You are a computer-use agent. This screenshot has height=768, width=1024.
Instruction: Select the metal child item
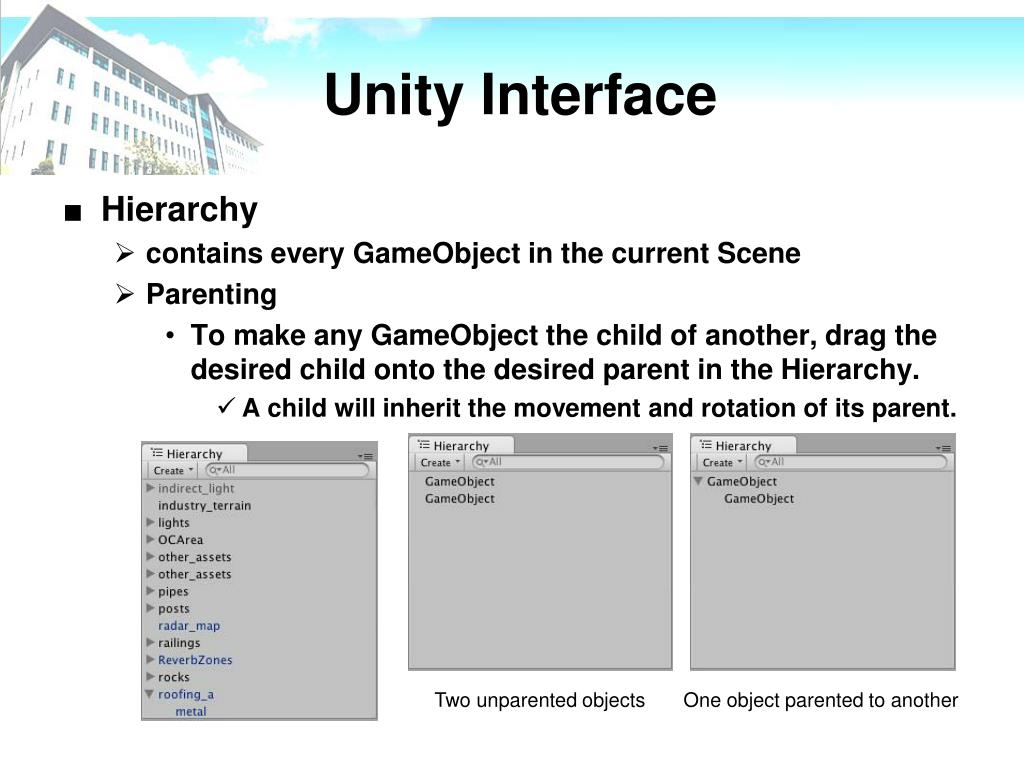click(x=191, y=711)
